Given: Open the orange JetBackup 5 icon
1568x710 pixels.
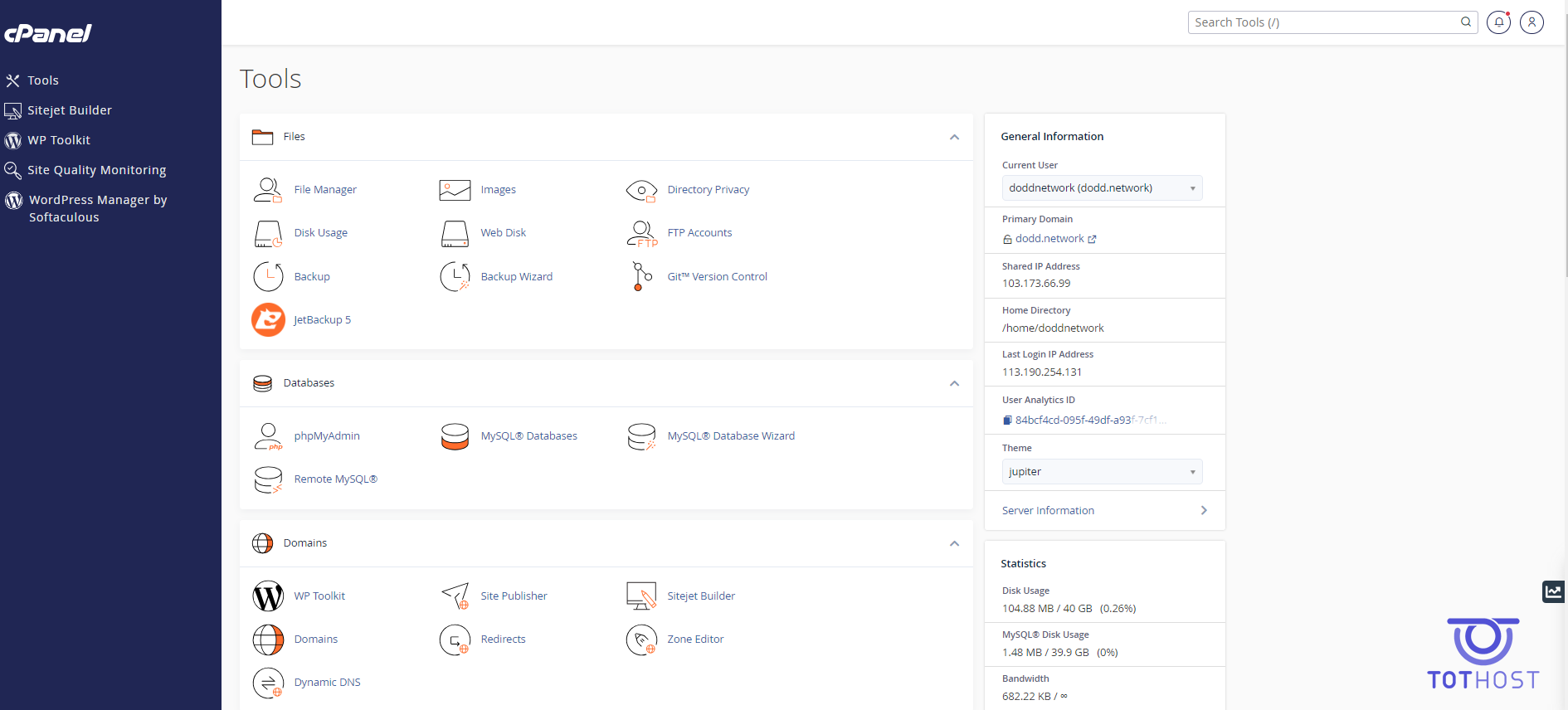Looking at the screenshot, I should coord(268,320).
